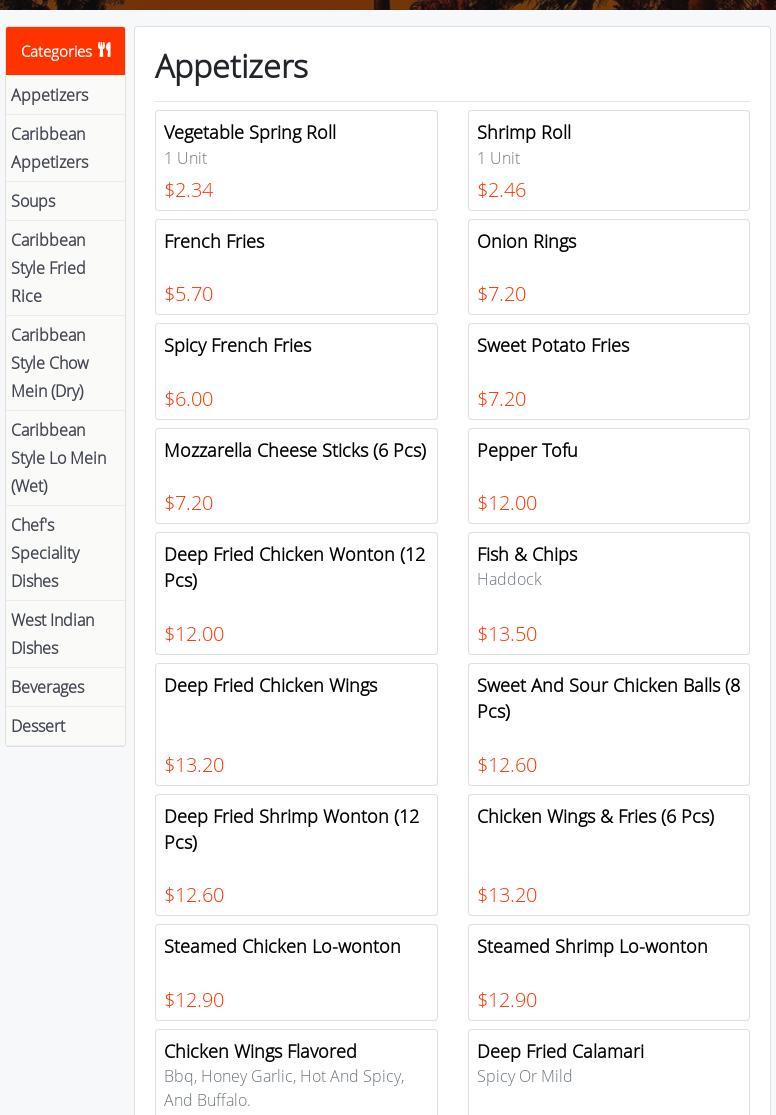Select Caribbean Appetizers category

(50, 148)
